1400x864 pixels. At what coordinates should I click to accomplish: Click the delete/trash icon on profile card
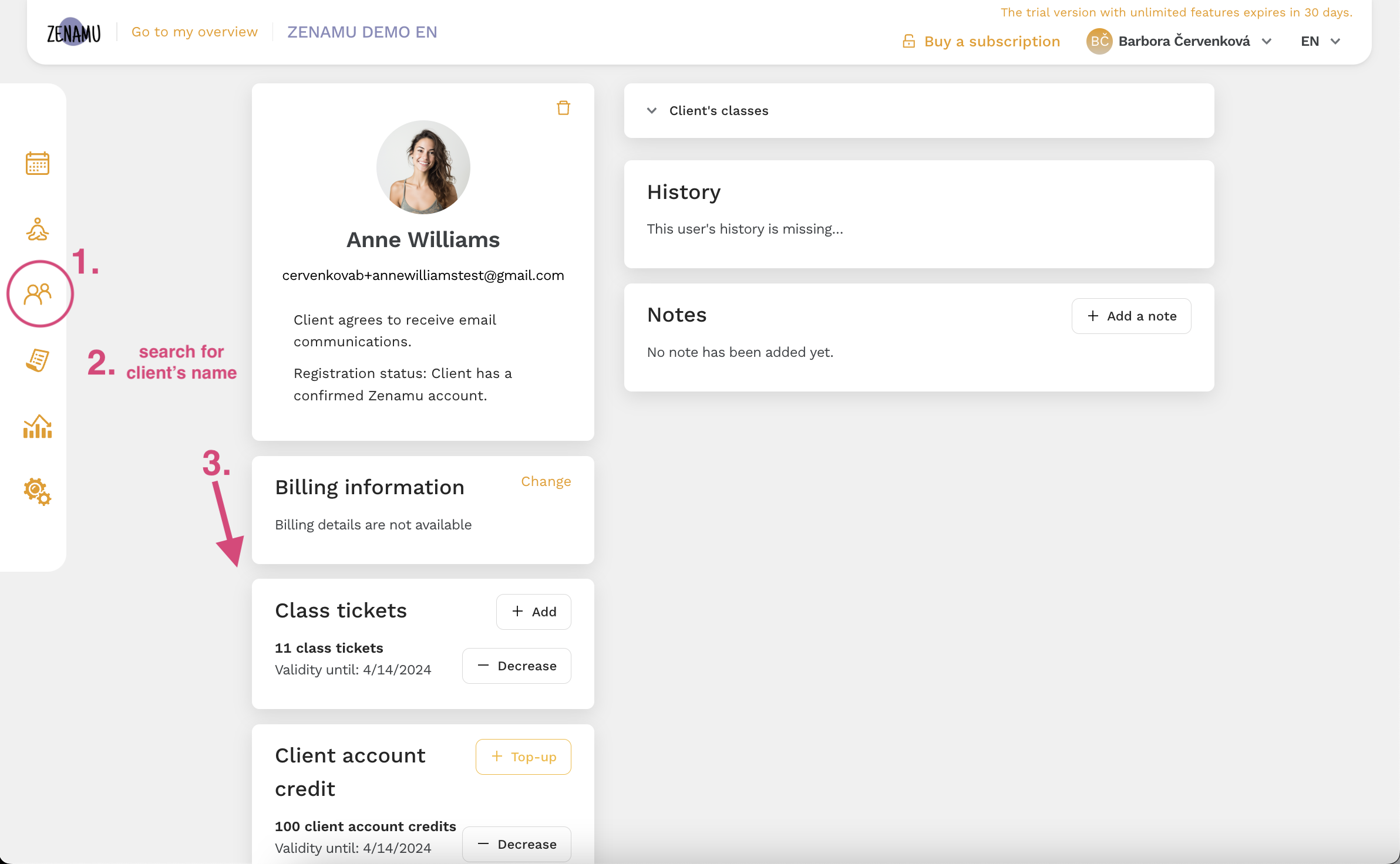click(x=563, y=108)
